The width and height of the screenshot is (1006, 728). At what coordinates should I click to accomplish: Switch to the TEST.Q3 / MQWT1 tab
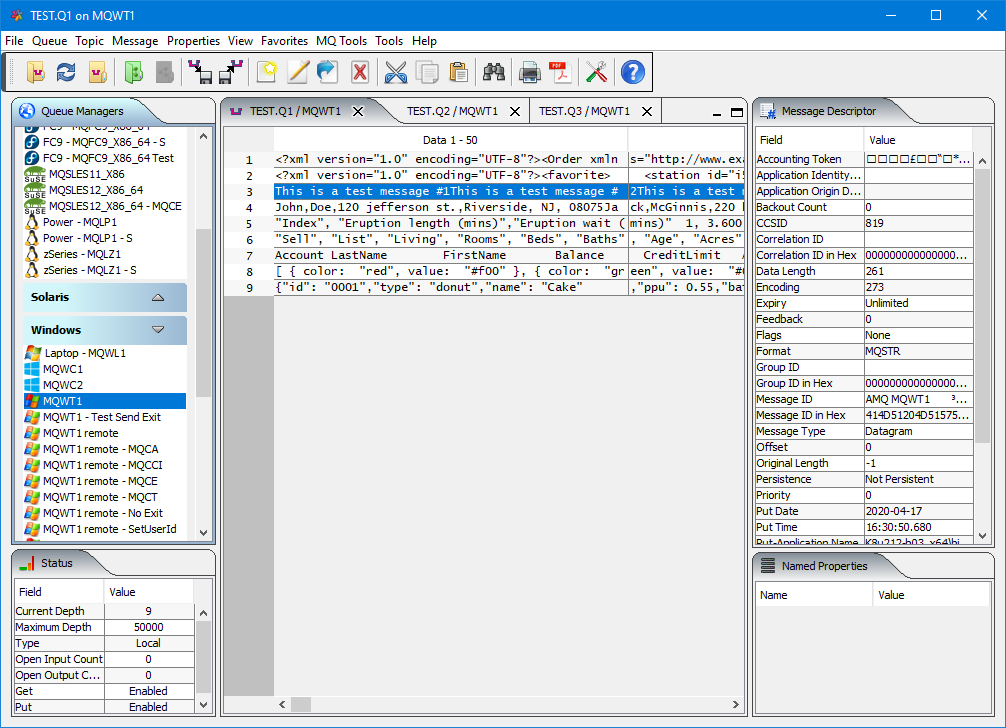pos(584,111)
